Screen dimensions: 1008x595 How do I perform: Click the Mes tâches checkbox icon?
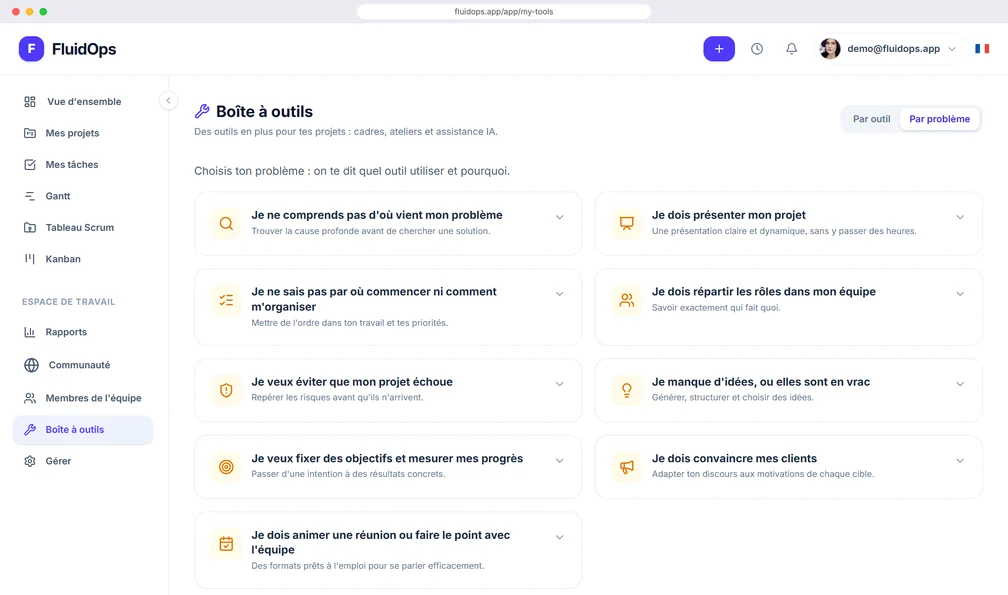point(30,164)
